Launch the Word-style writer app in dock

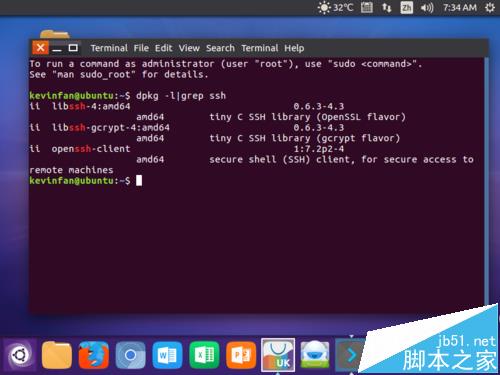[167, 355]
